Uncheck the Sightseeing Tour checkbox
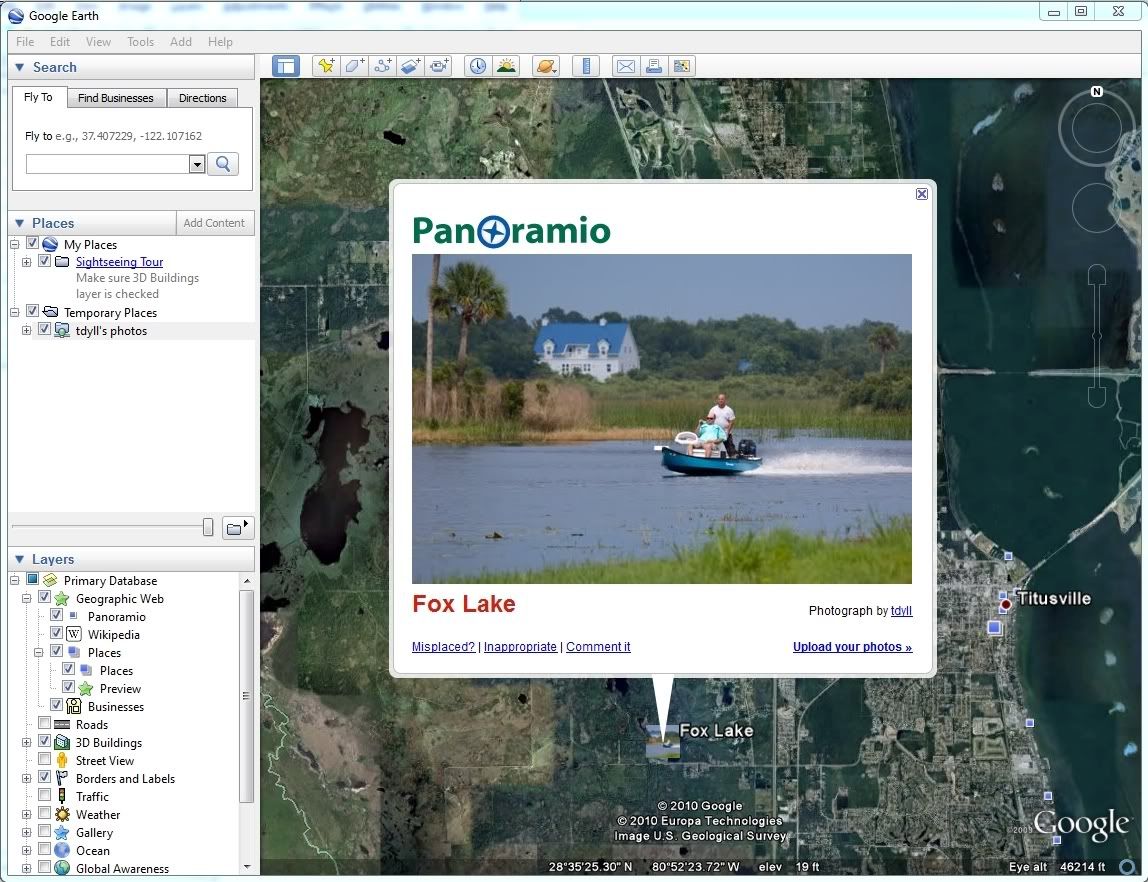Viewport: 1148px width, 882px height. coord(45,261)
